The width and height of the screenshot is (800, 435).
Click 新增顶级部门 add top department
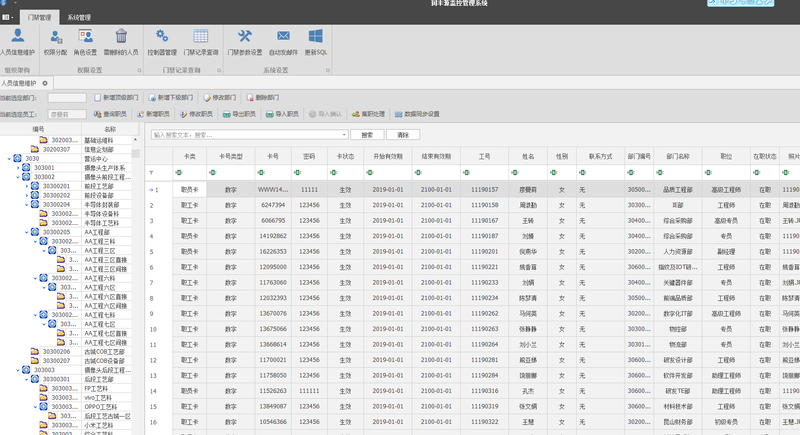116,97
